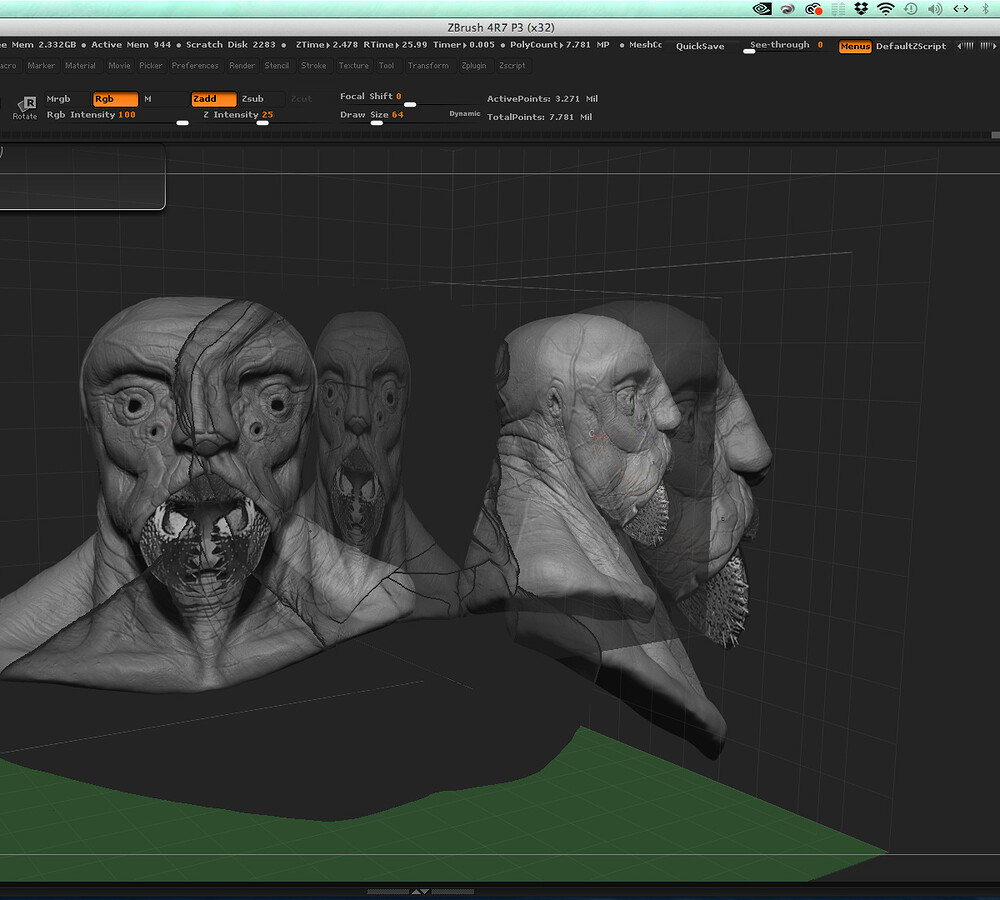Image resolution: width=1000 pixels, height=900 pixels.
Task: Click the double-arrow sync menu bar icon
Action: pyautogui.click(x=960, y=9)
